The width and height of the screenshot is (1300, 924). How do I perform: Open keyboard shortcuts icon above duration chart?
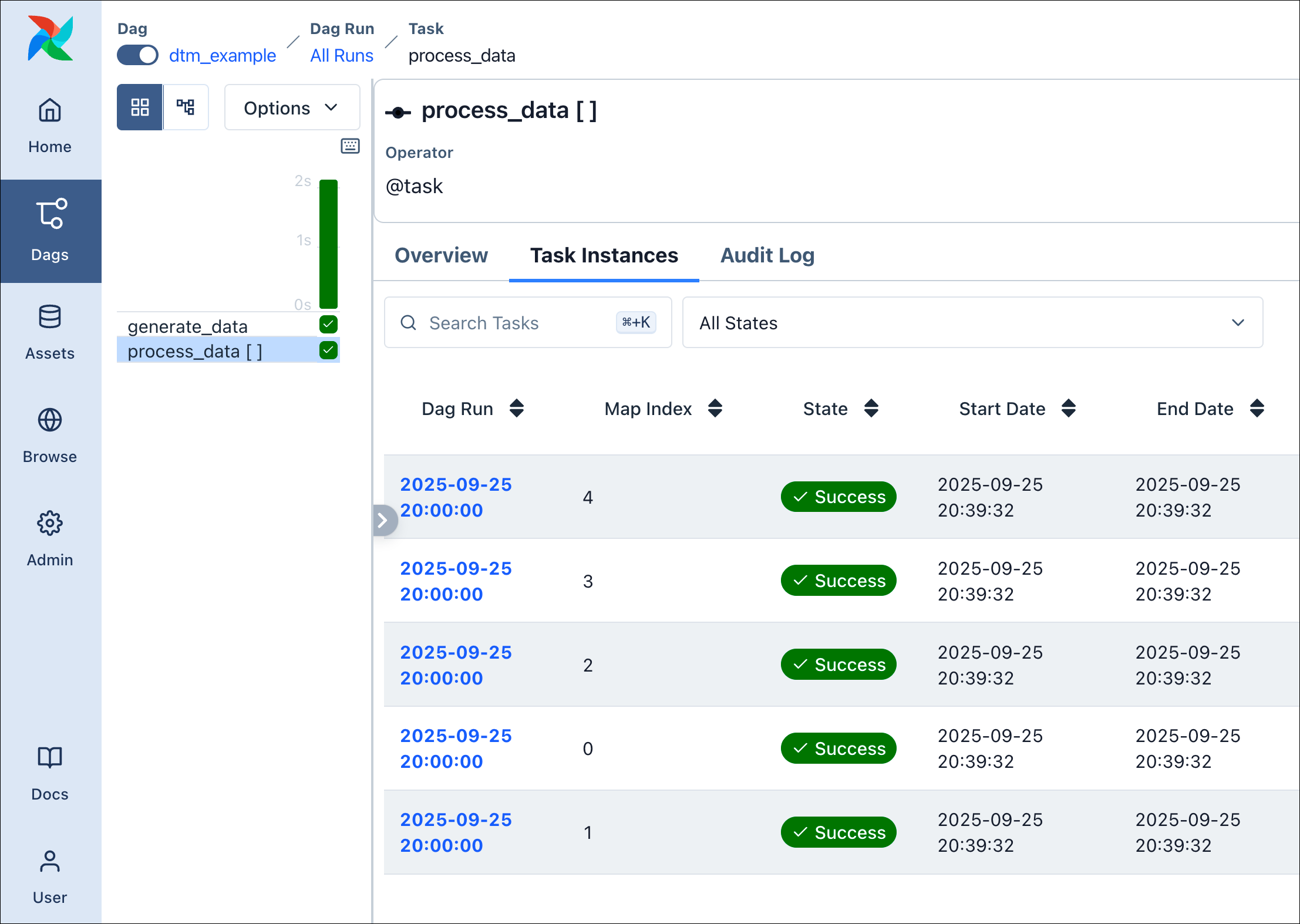coord(349,146)
